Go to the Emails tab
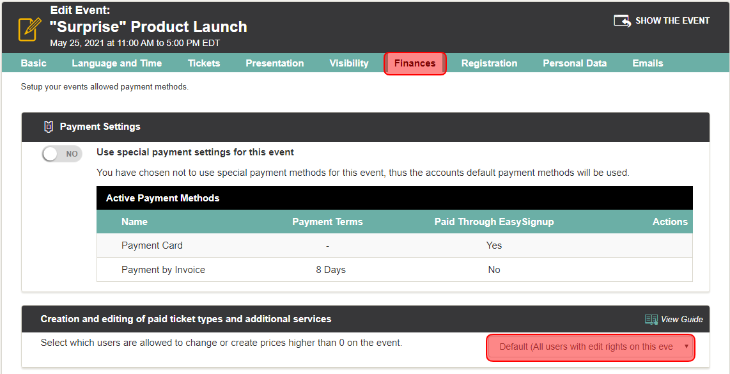This screenshot has height=374, width=730. pyautogui.click(x=648, y=63)
